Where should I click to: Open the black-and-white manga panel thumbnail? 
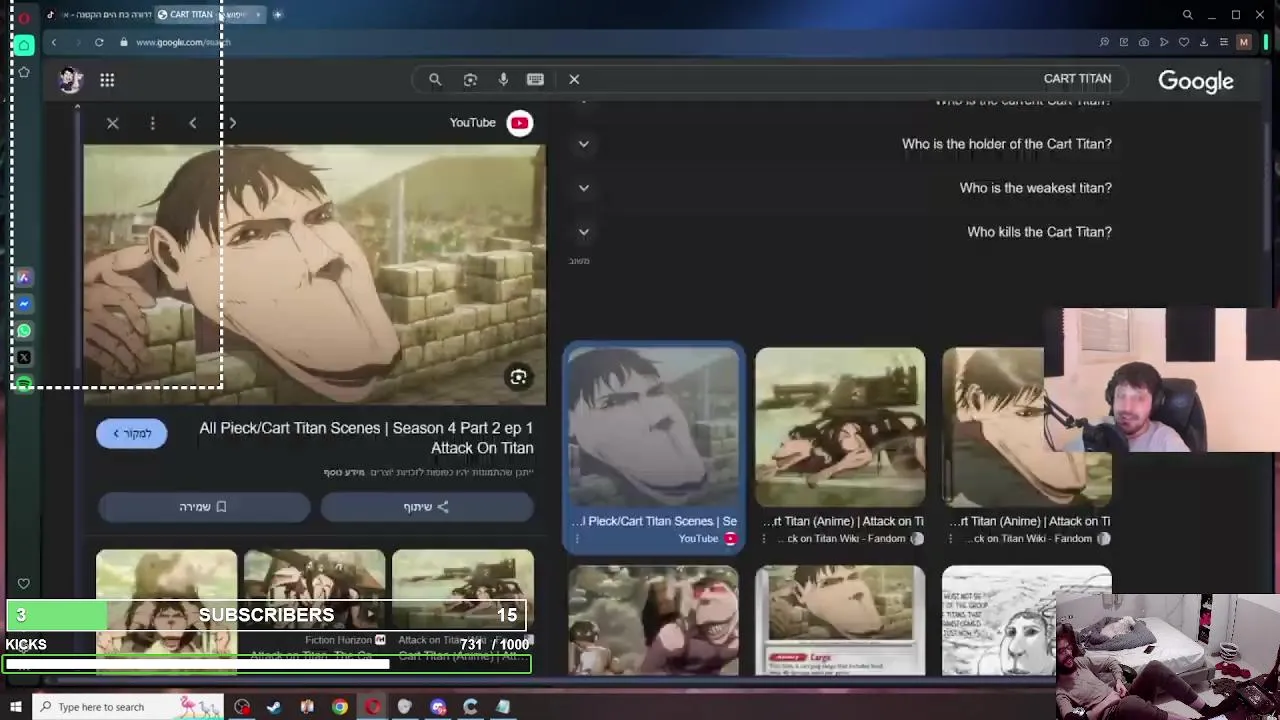tap(1026, 620)
